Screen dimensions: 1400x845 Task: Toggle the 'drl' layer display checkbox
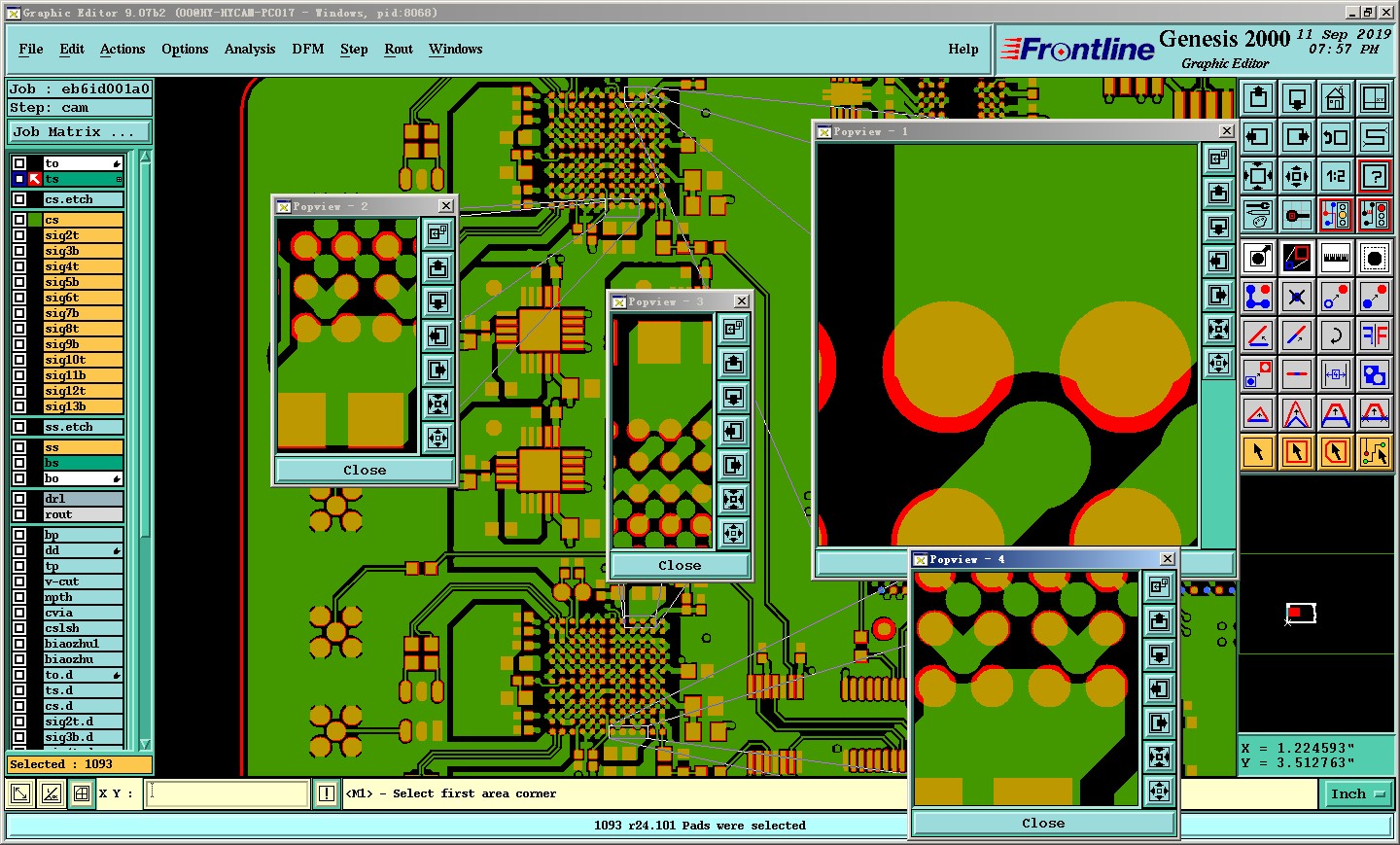pos(19,499)
